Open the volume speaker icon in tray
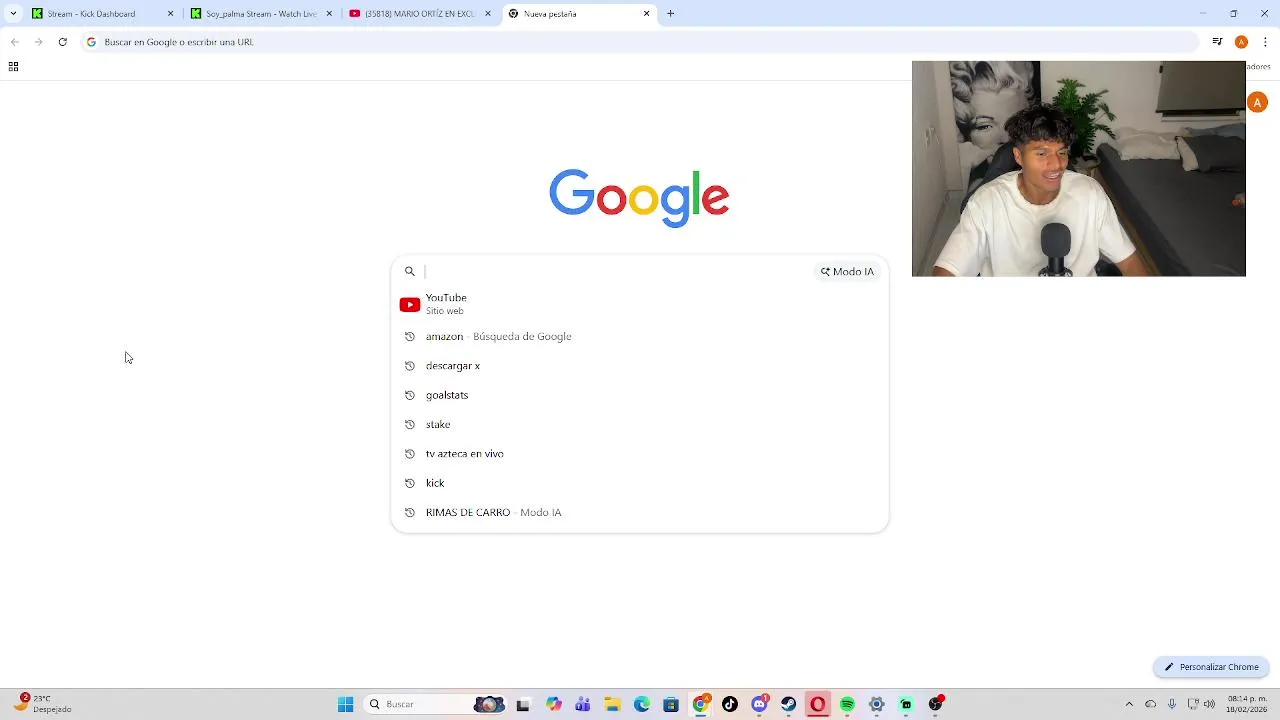Screen dimensions: 1280x720 [1209, 704]
